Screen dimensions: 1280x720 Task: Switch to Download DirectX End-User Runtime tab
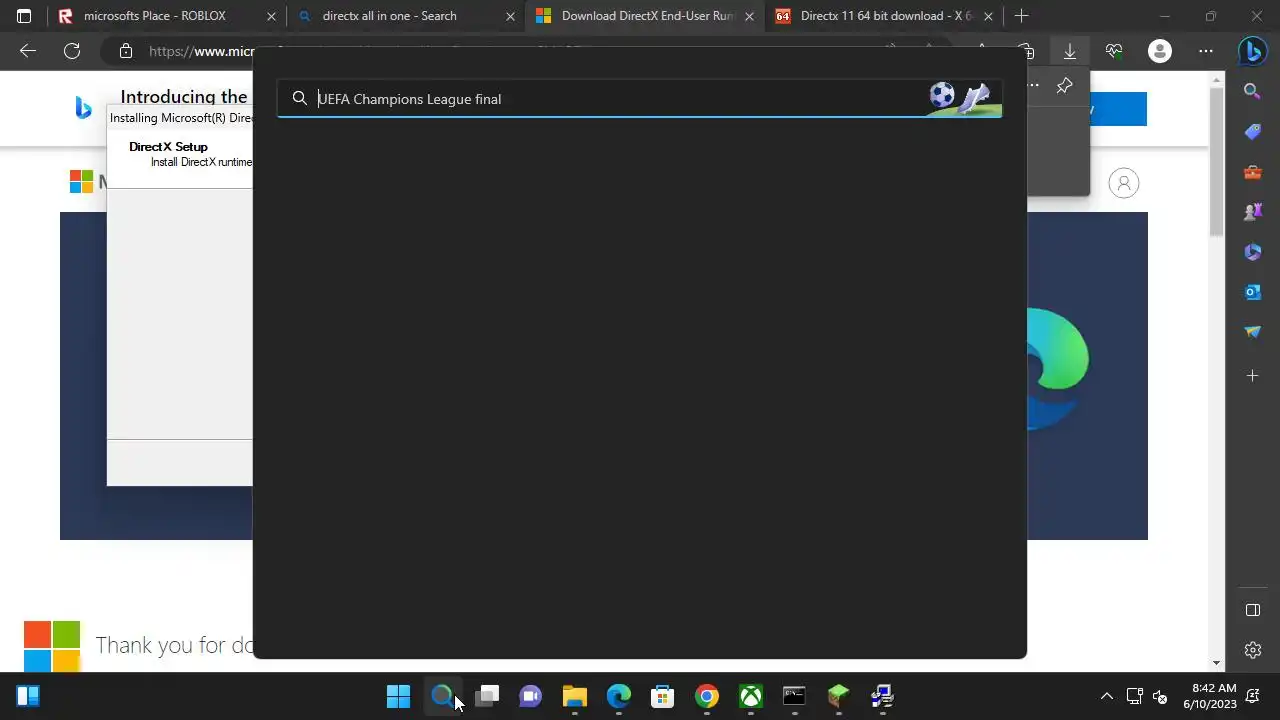click(646, 16)
